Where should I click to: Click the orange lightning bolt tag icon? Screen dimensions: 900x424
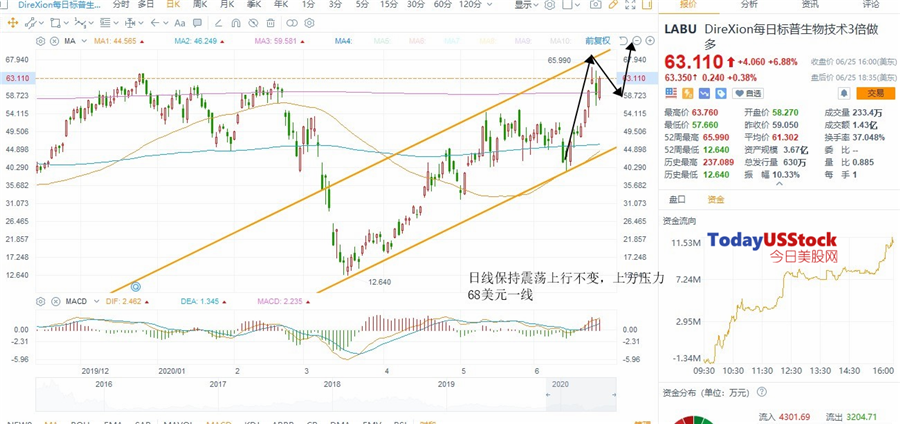pyautogui.click(x=688, y=93)
